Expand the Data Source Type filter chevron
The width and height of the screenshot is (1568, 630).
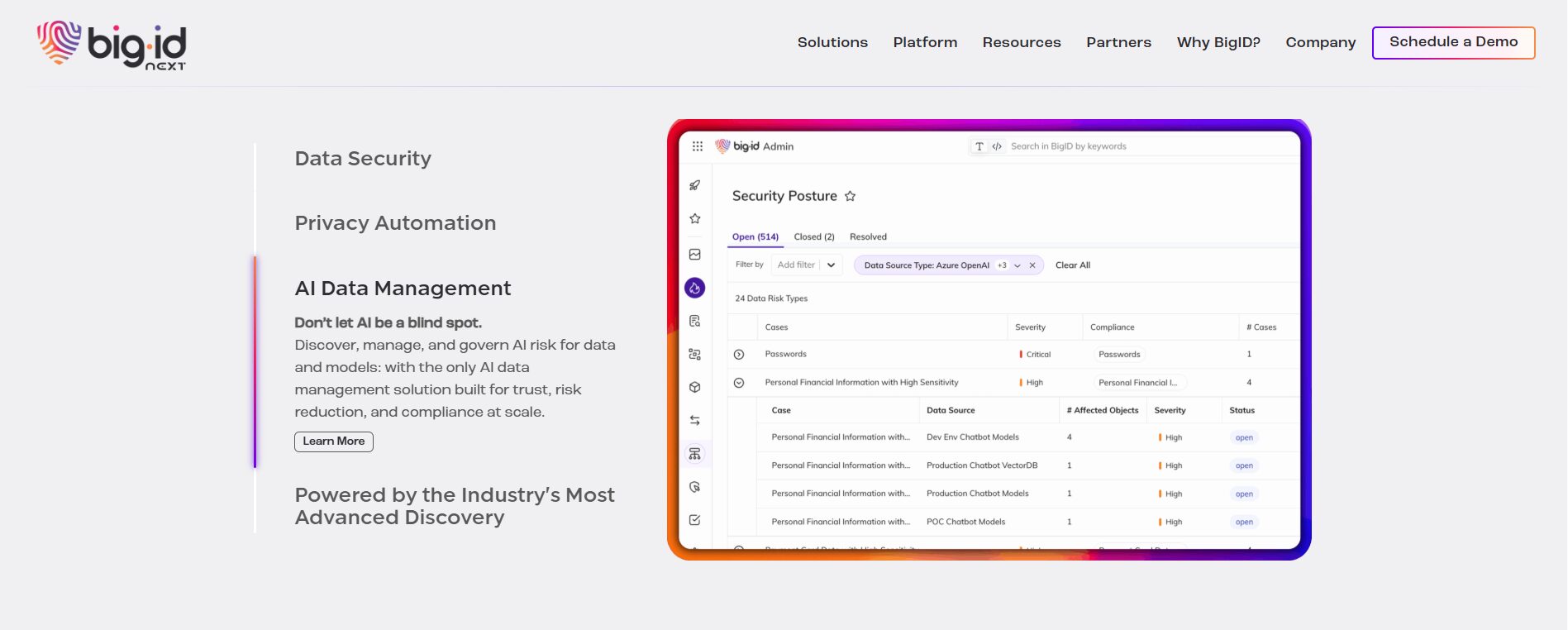coord(1018,265)
